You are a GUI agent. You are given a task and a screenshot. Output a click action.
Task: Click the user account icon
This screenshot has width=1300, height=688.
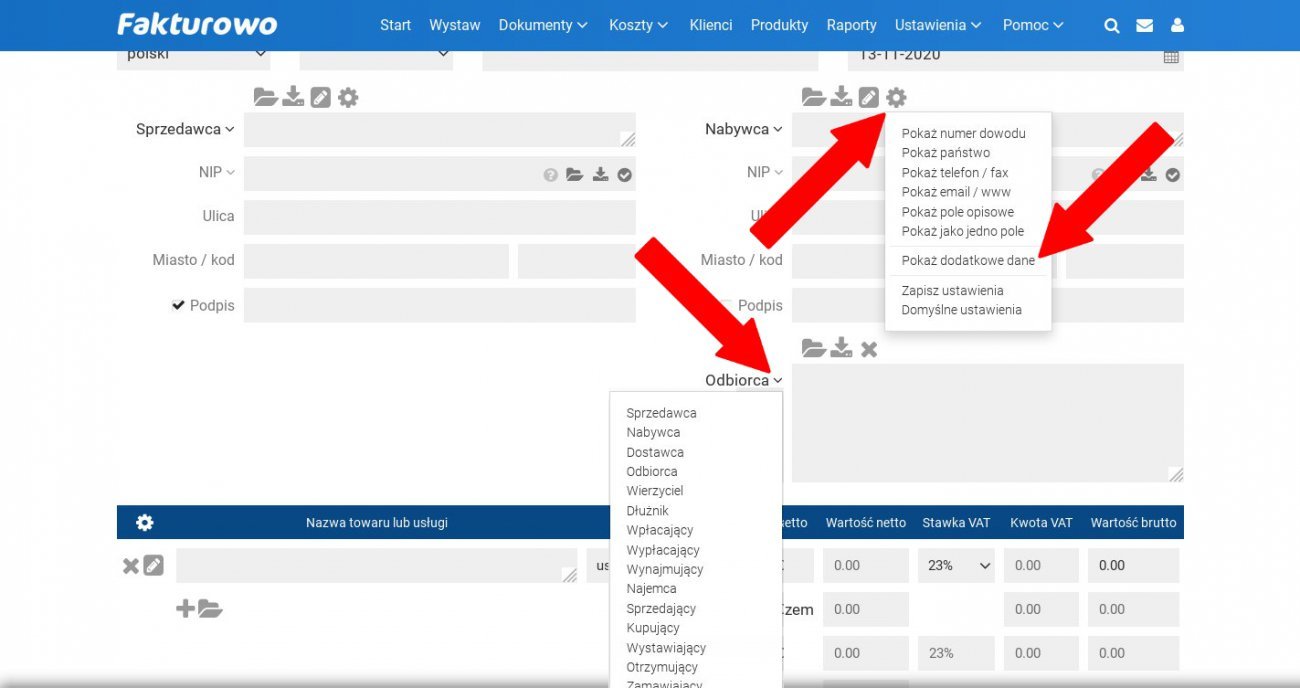pos(1177,26)
